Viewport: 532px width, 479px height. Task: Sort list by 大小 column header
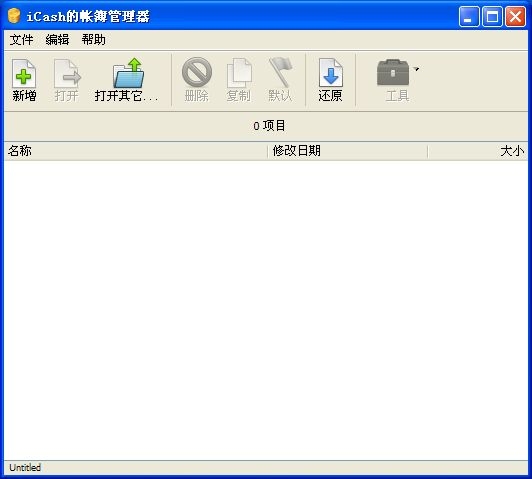(x=478, y=151)
